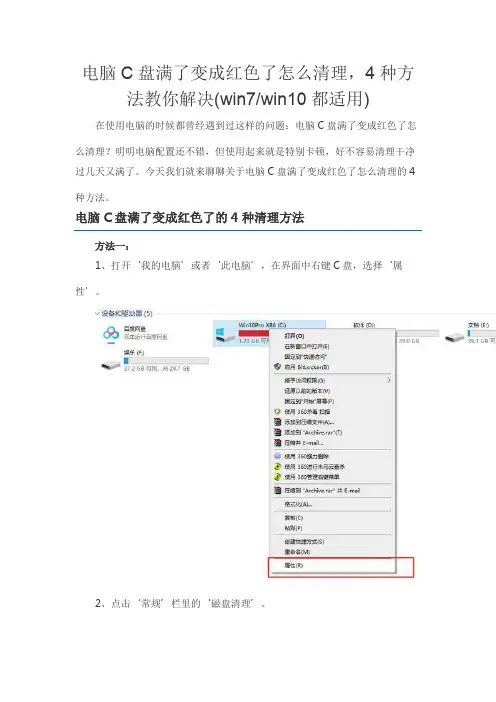Click the entertainment (F:) drive label
This screenshot has width=496, height=702.
134,352
